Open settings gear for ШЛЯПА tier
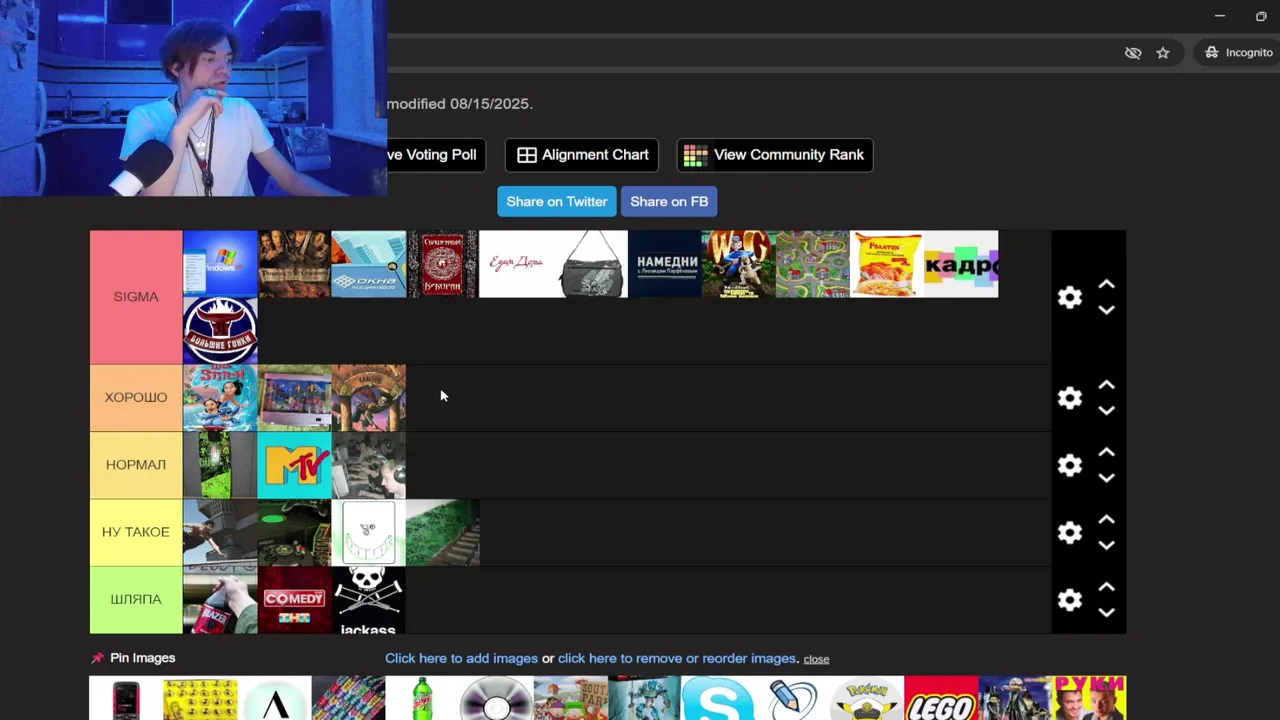Viewport: 1280px width, 720px height. (1070, 600)
